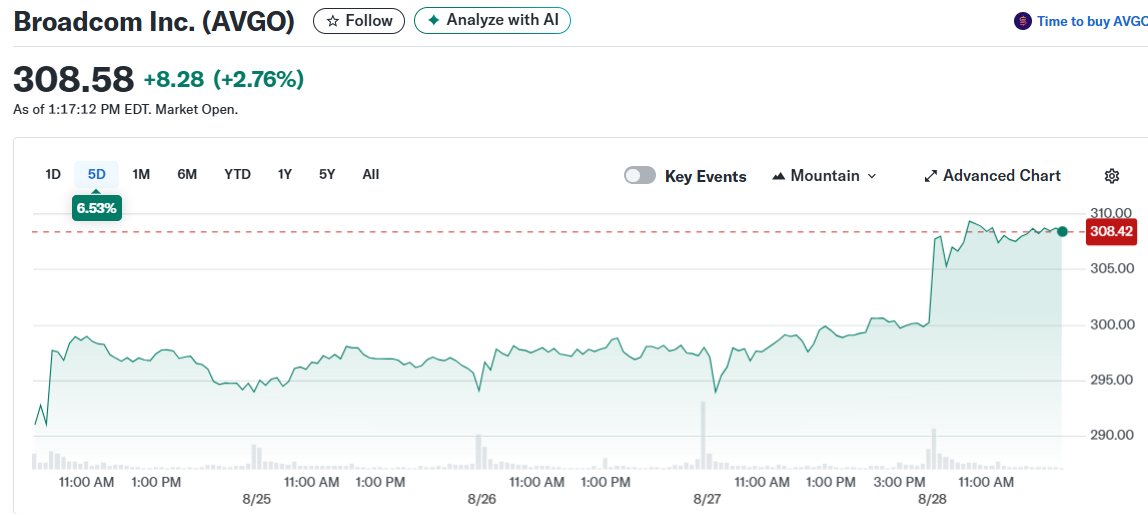Click the mountain icon of chart type
Viewport: 1148px width, 514px height.
pos(779,176)
